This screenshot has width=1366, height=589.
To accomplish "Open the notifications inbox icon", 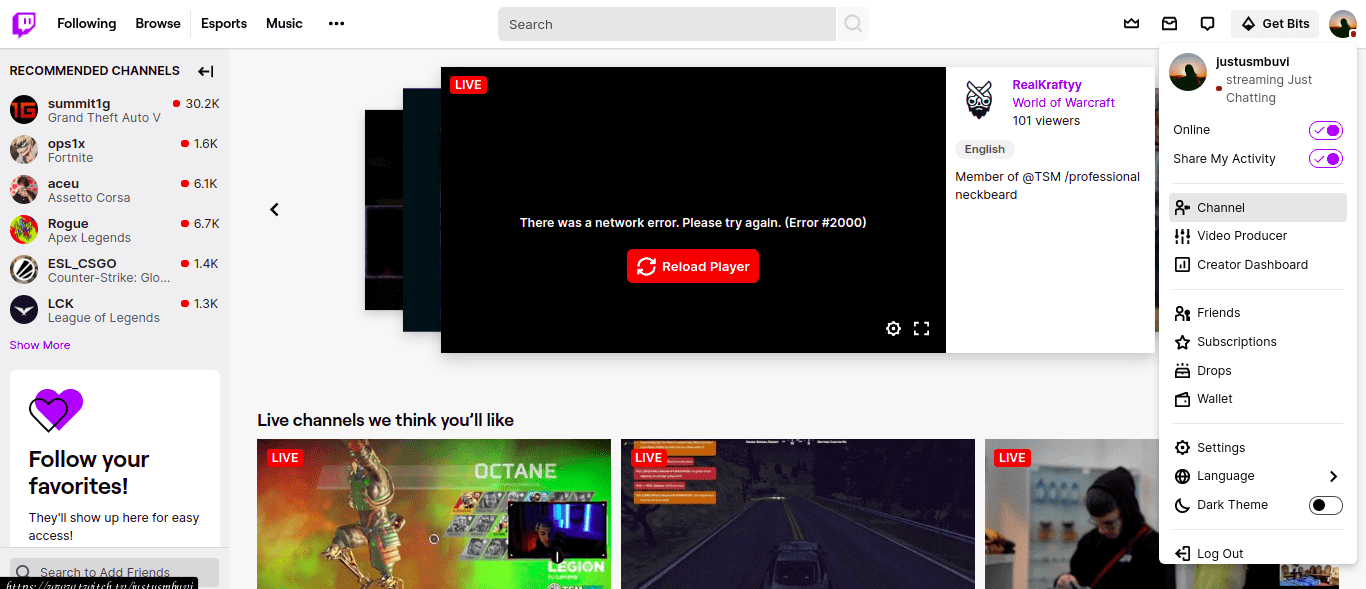I will click(1169, 24).
